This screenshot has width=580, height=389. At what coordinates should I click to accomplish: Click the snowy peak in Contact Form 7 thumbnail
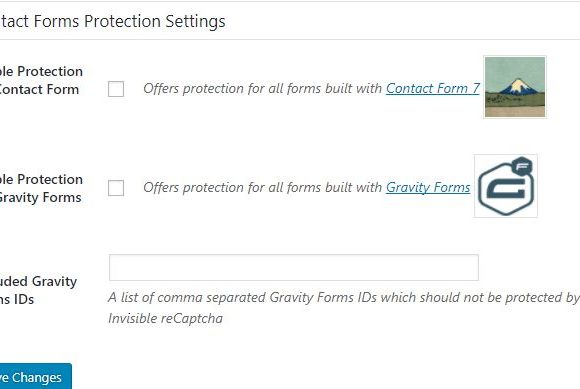tap(517, 85)
